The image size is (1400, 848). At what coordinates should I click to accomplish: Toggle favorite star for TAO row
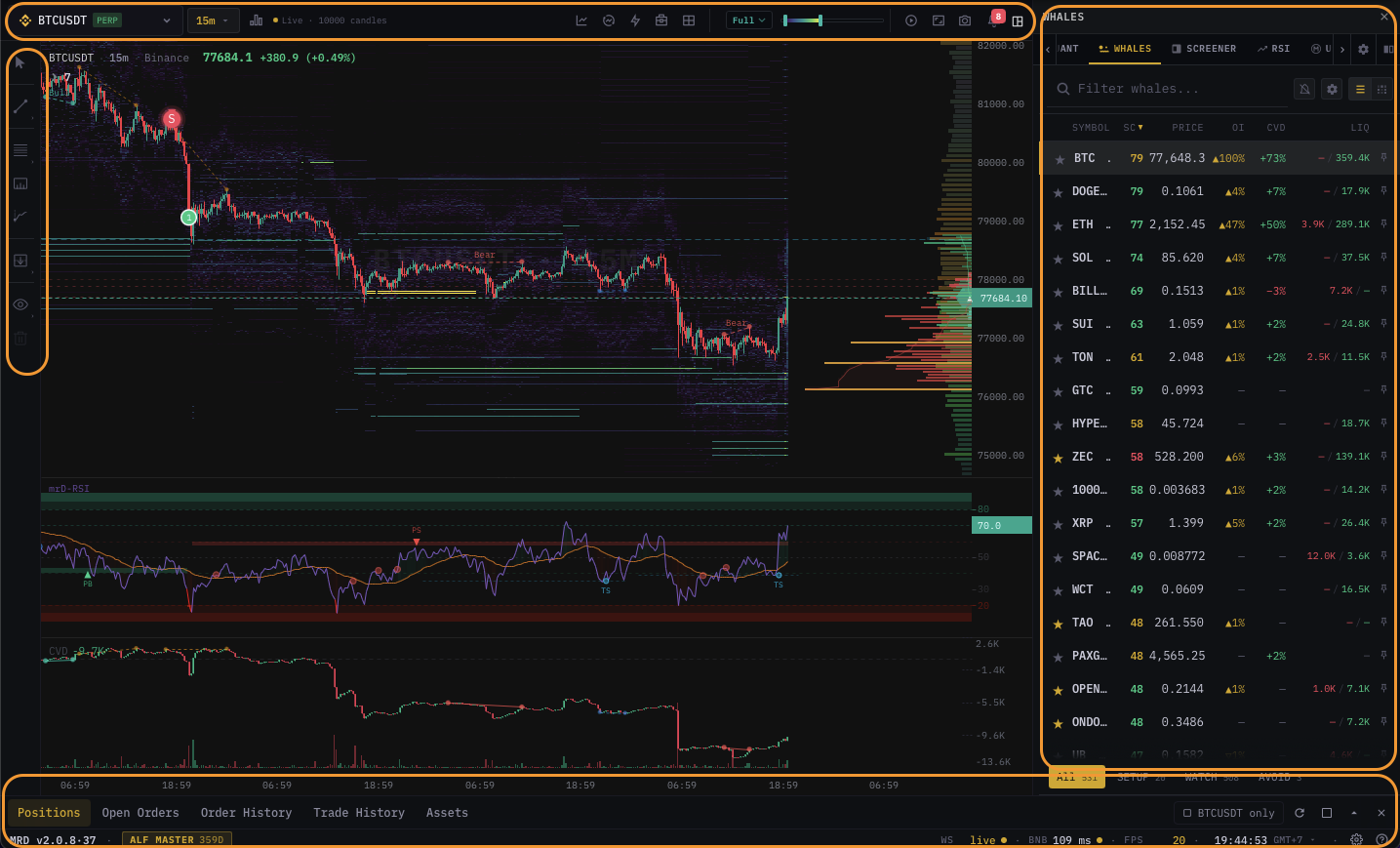click(x=1058, y=624)
